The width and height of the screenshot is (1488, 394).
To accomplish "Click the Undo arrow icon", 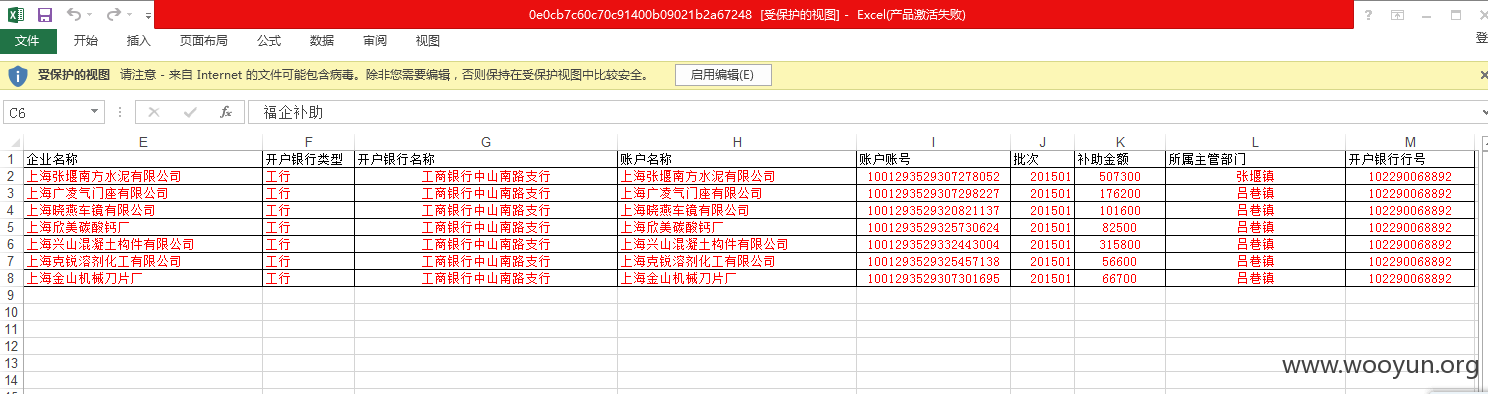I will (x=74, y=15).
